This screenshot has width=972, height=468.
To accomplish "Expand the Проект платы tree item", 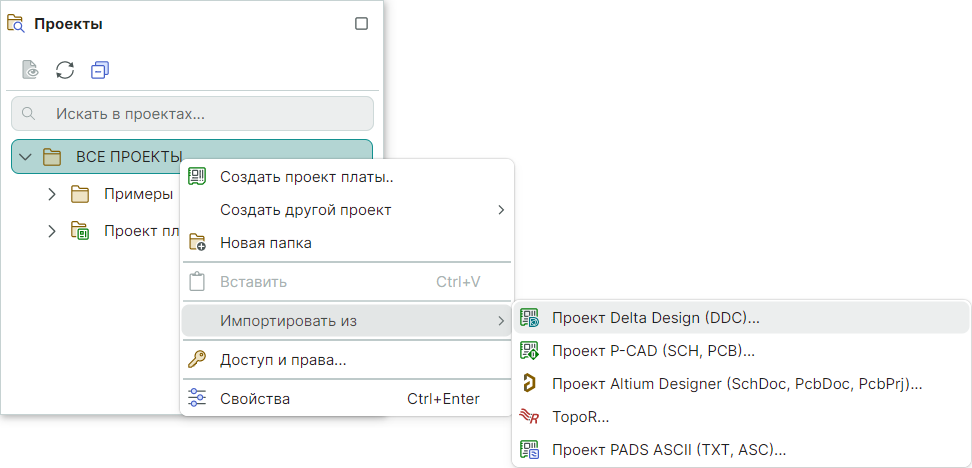I will [x=52, y=231].
